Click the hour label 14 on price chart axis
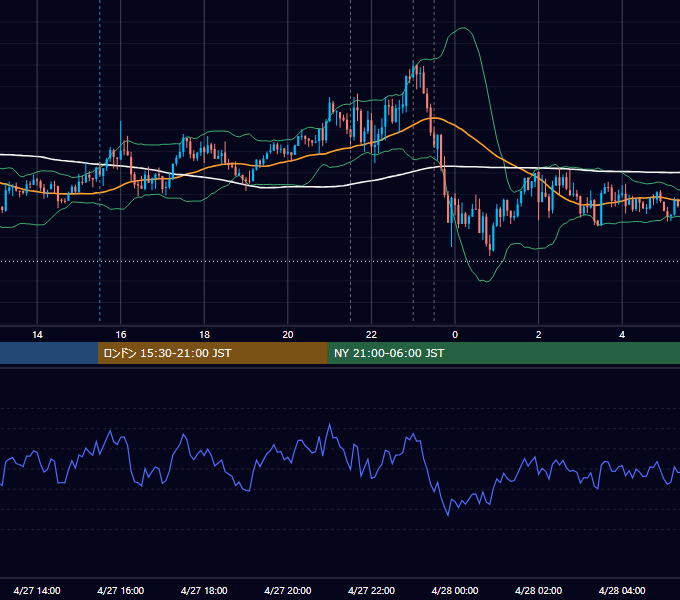 point(37,335)
